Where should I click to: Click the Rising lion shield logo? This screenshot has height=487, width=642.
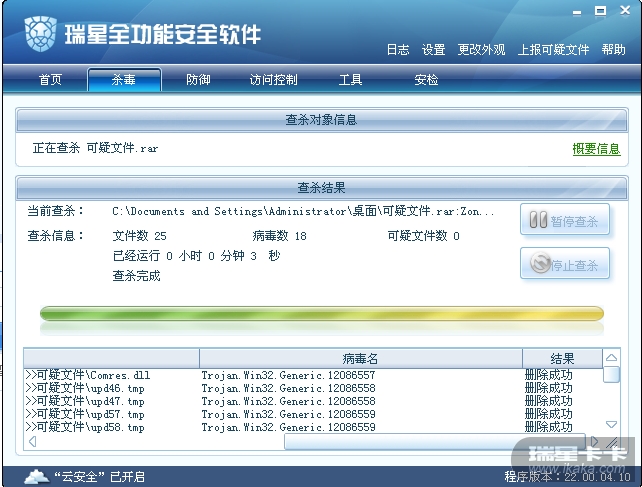coord(40,34)
